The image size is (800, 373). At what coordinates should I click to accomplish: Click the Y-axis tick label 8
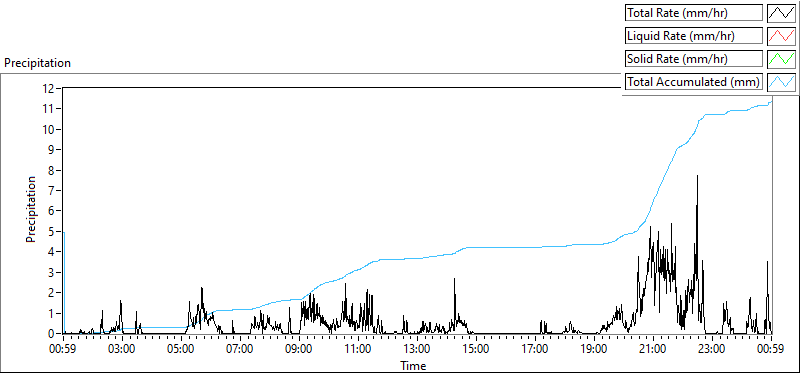coord(52,170)
